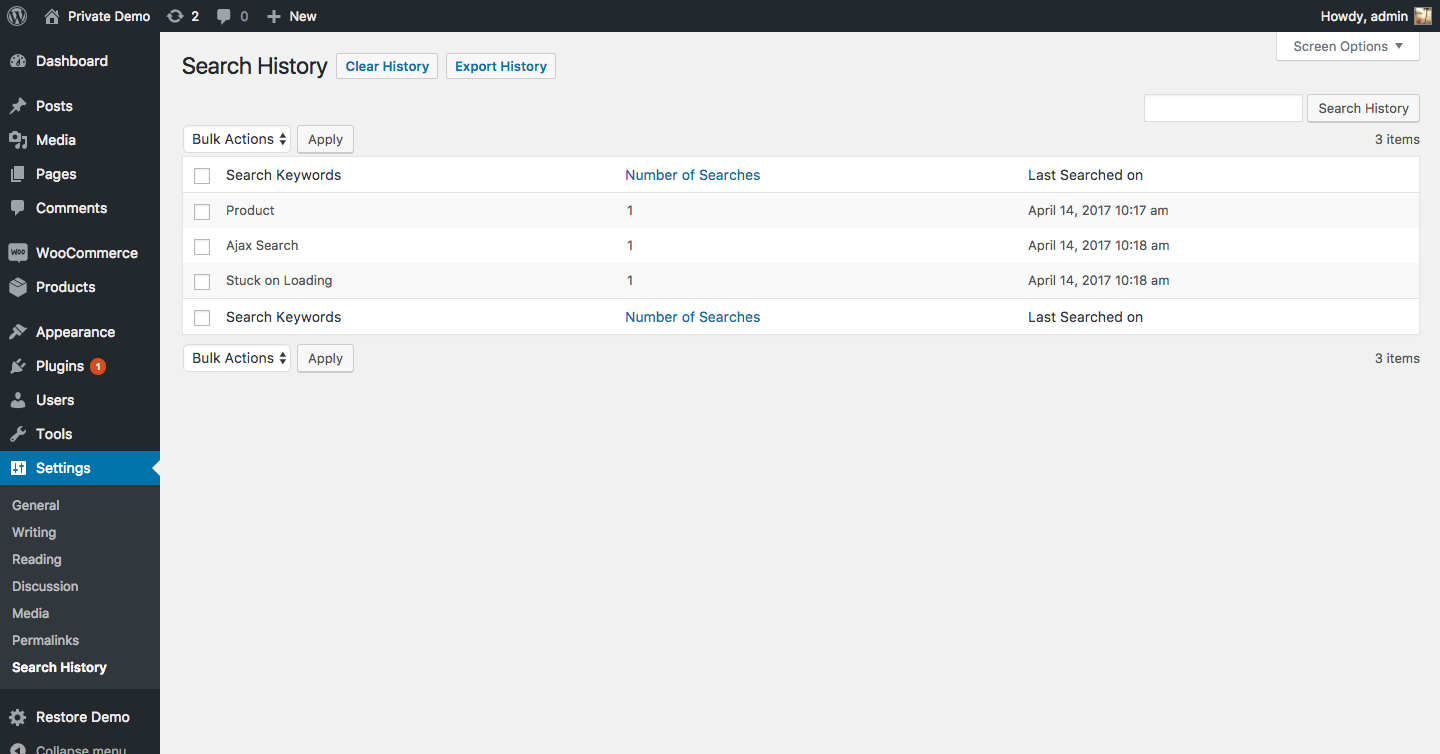Click the Media sidebar icon
This screenshot has width=1440, height=754.
[x=18, y=140]
